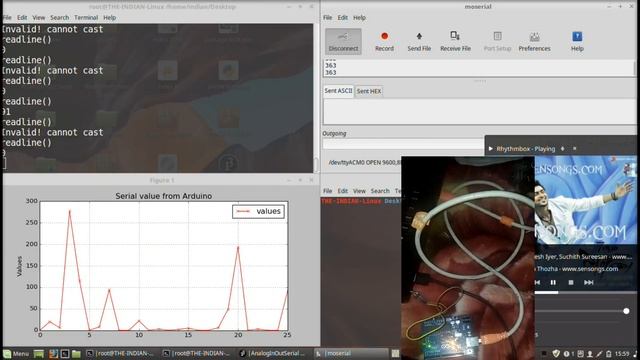Switch to moserial window in taskbar
Viewport: 640px width, 360px height.
point(350,353)
